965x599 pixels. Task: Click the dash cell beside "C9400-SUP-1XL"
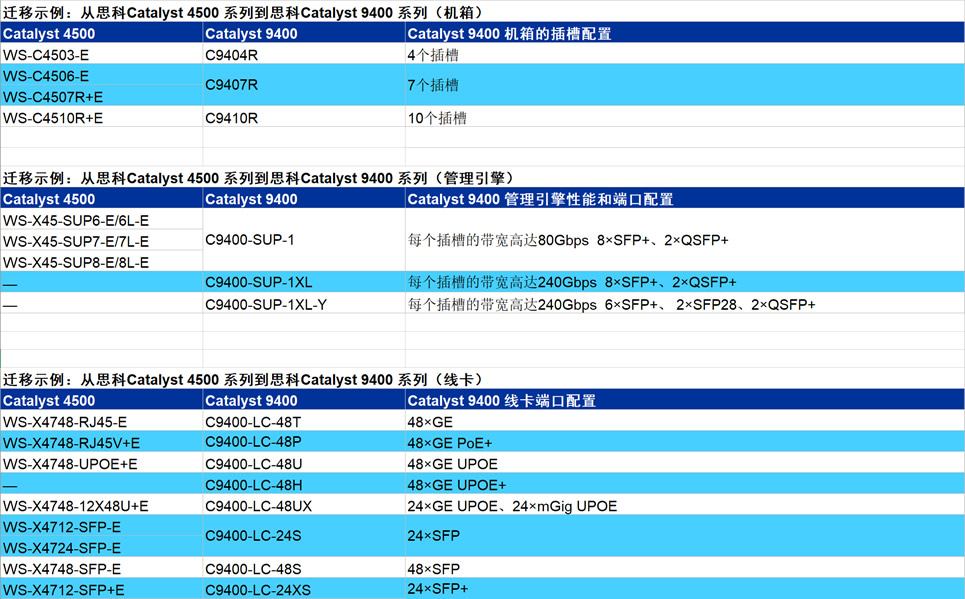pos(102,282)
